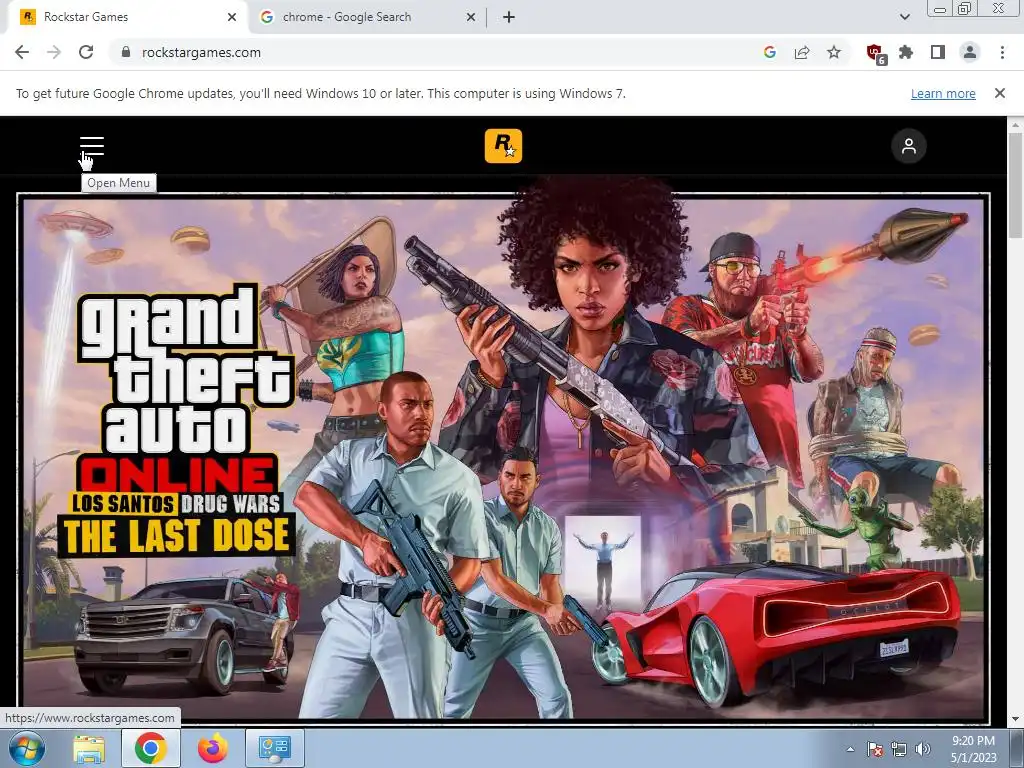Open Chrome extensions puzzle icon
This screenshot has width=1024, height=768.
point(906,52)
